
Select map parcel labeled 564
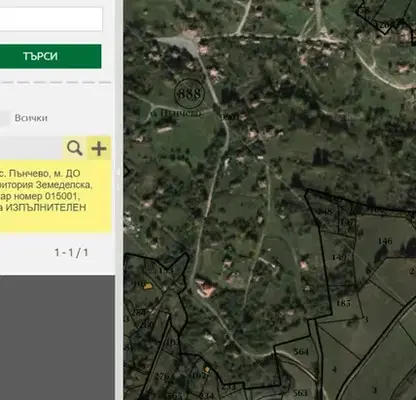coord(301,352)
